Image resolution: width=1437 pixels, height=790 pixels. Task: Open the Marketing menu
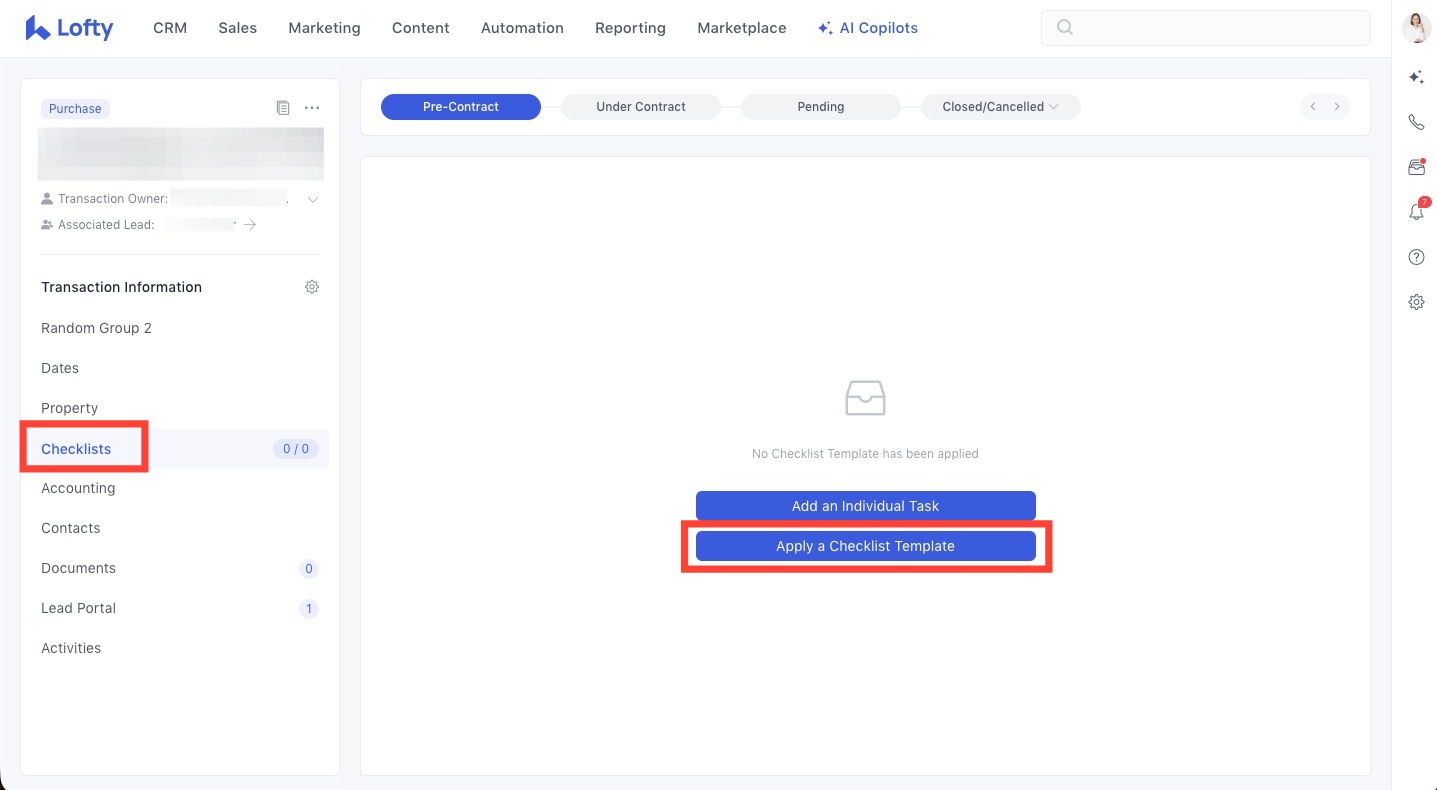324,28
